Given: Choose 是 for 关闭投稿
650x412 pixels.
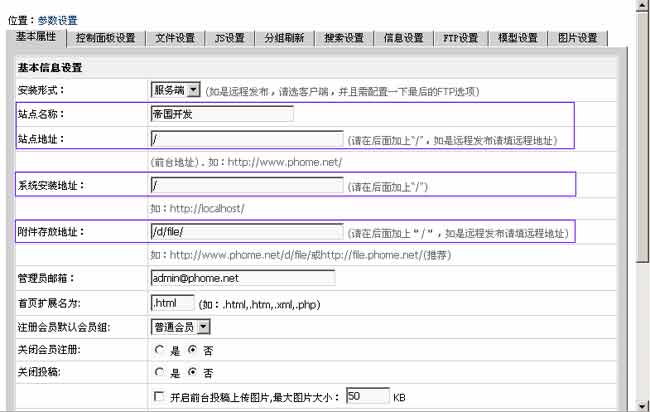Looking at the screenshot, I should tap(158, 373).
